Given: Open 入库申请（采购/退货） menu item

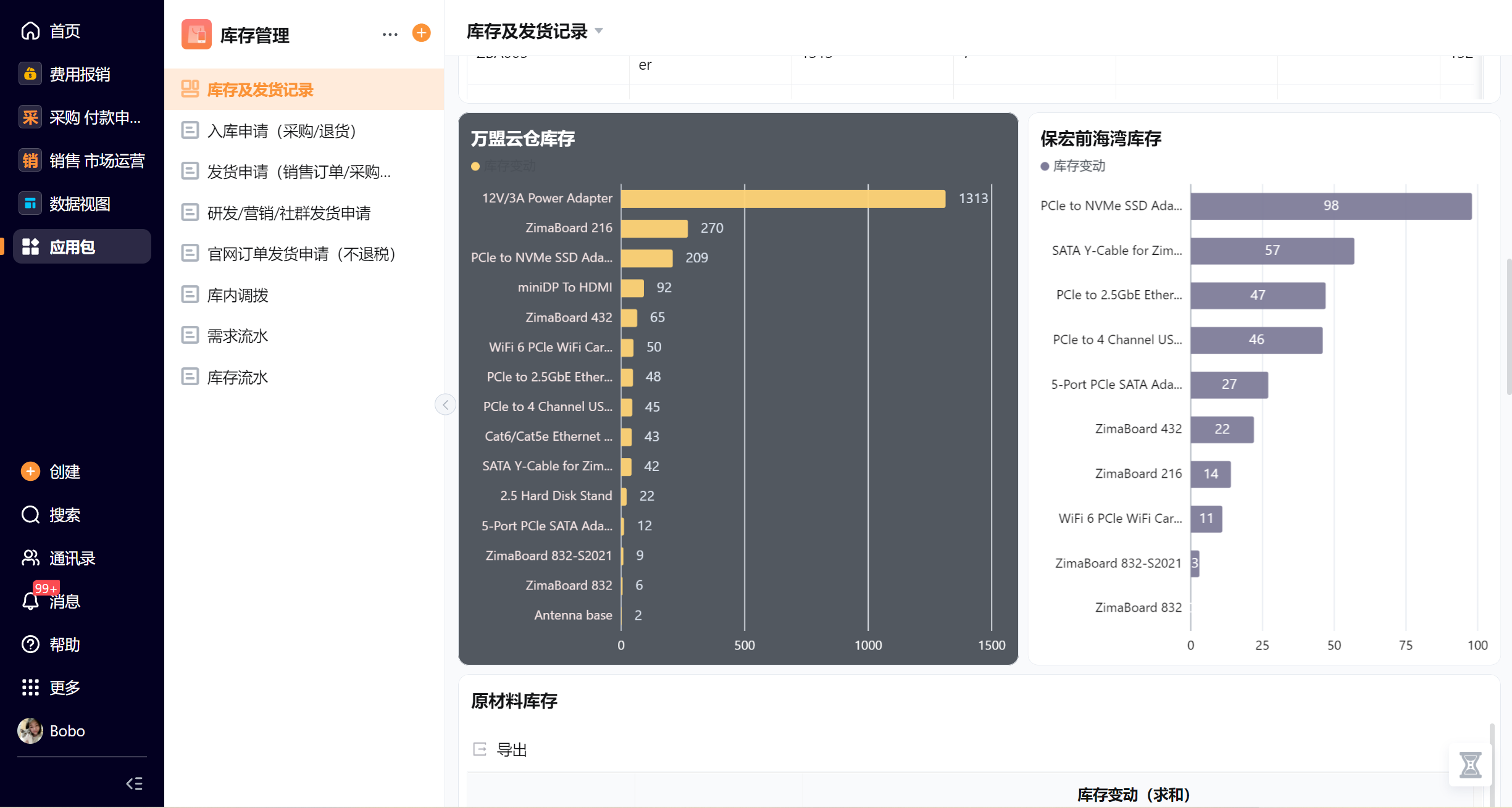Looking at the screenshot, I should [304, 131].
